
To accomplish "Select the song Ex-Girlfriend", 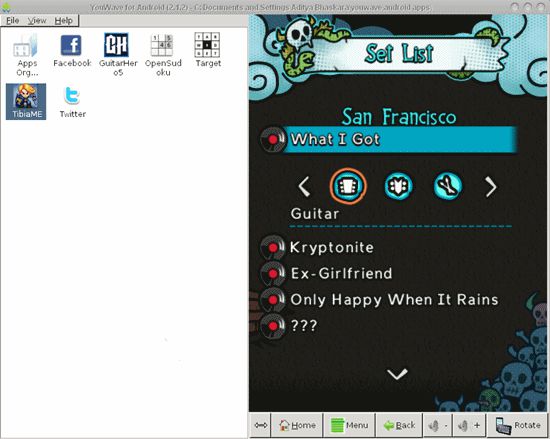I will (341, 273).
